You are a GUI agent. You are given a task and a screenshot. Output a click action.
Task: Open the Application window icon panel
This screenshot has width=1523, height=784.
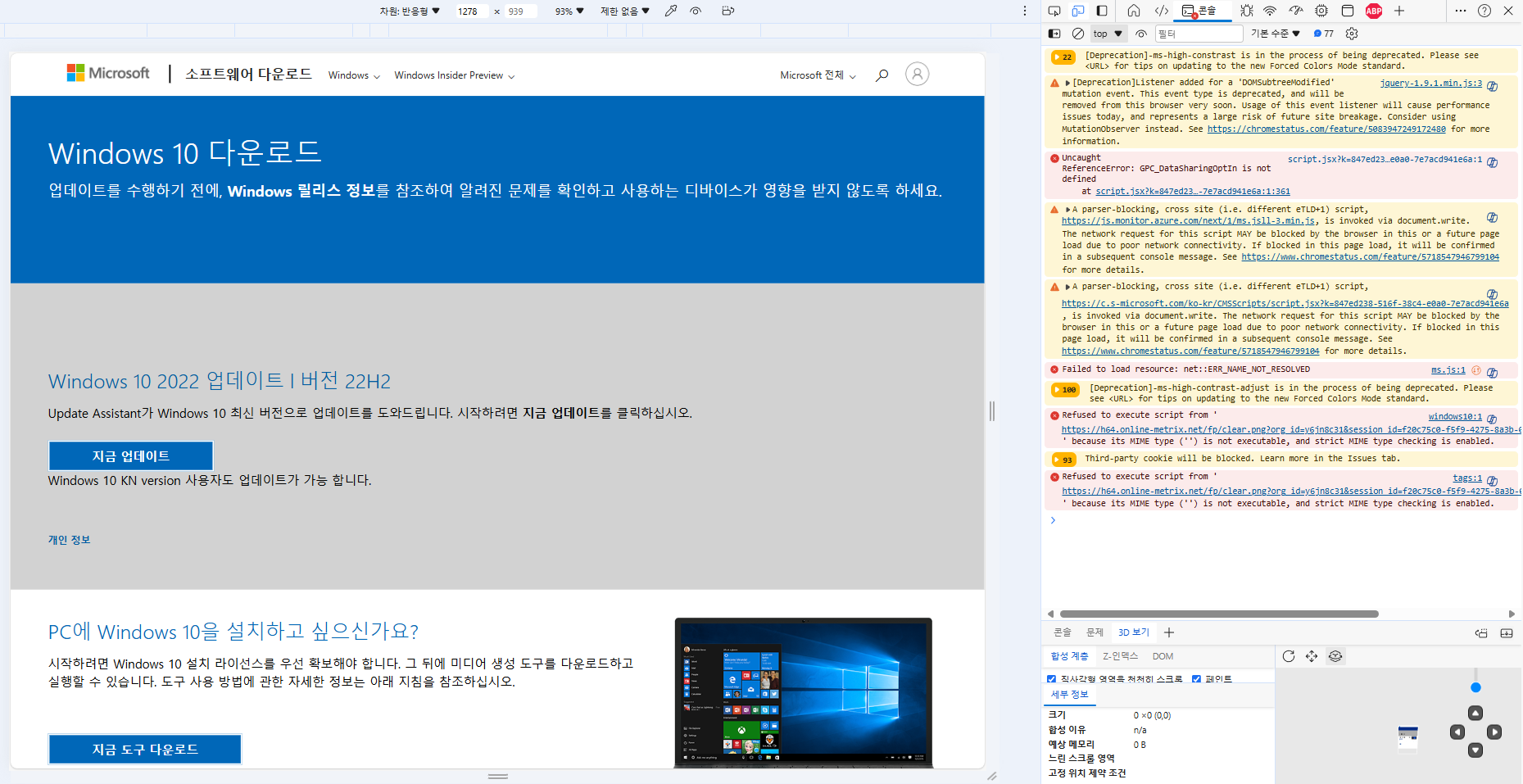[x=1348, y=11]
